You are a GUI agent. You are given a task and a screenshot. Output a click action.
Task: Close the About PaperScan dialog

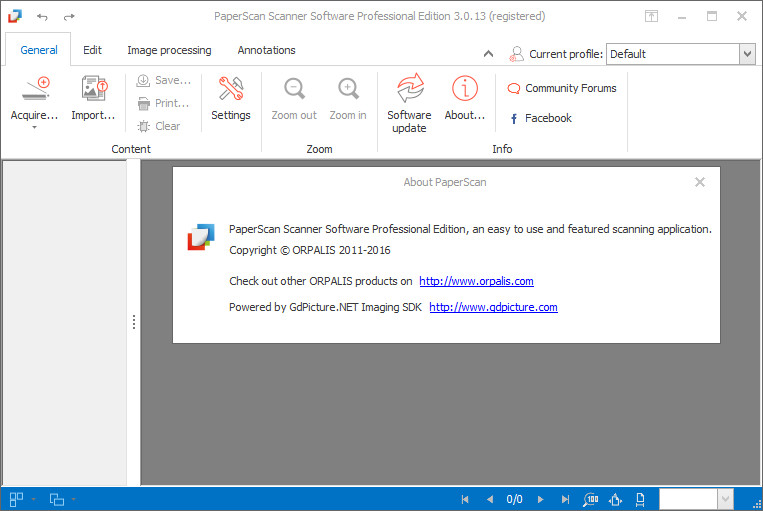700,182
